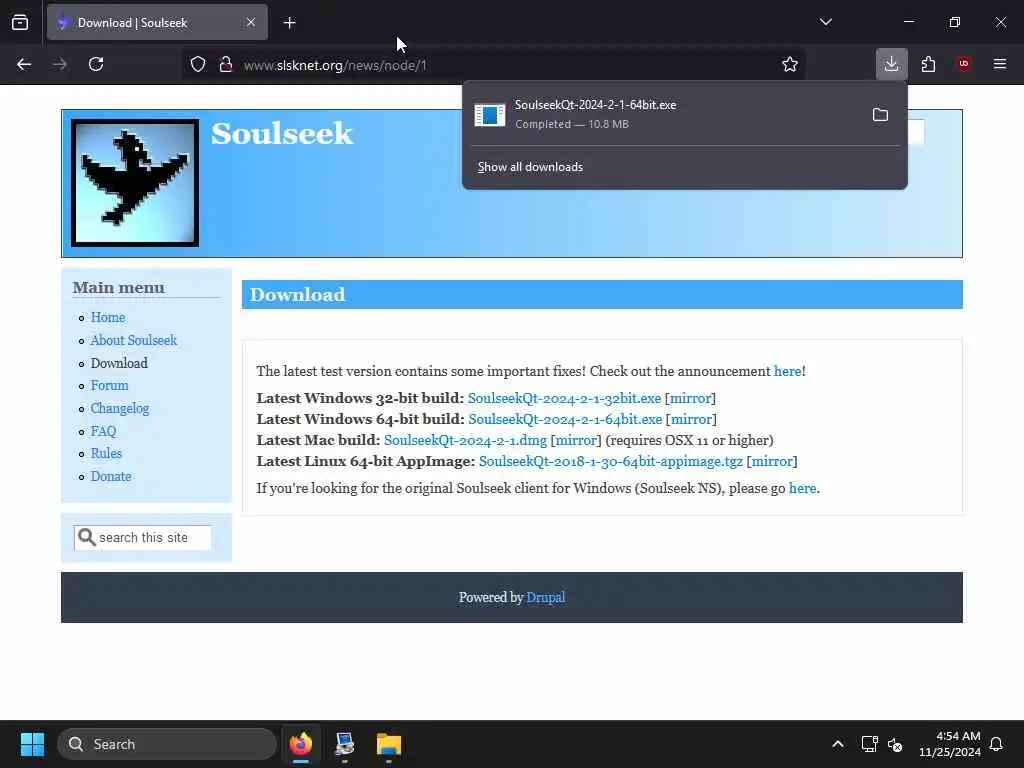Open Firefox View tab overview icon
The width and height of the screenshot is (1024, 768).
pyautogui.click(x=20, y=22)
